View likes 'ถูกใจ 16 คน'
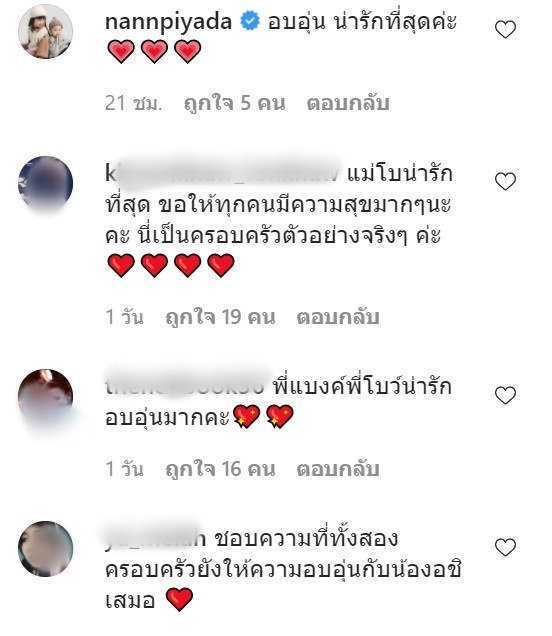552x636 pixels. [220, 469]
